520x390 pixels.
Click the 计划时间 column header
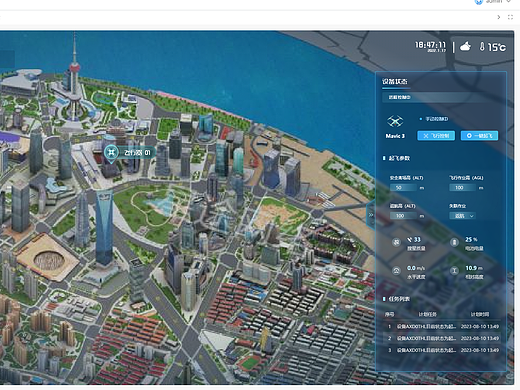click(x=480, y=314)
